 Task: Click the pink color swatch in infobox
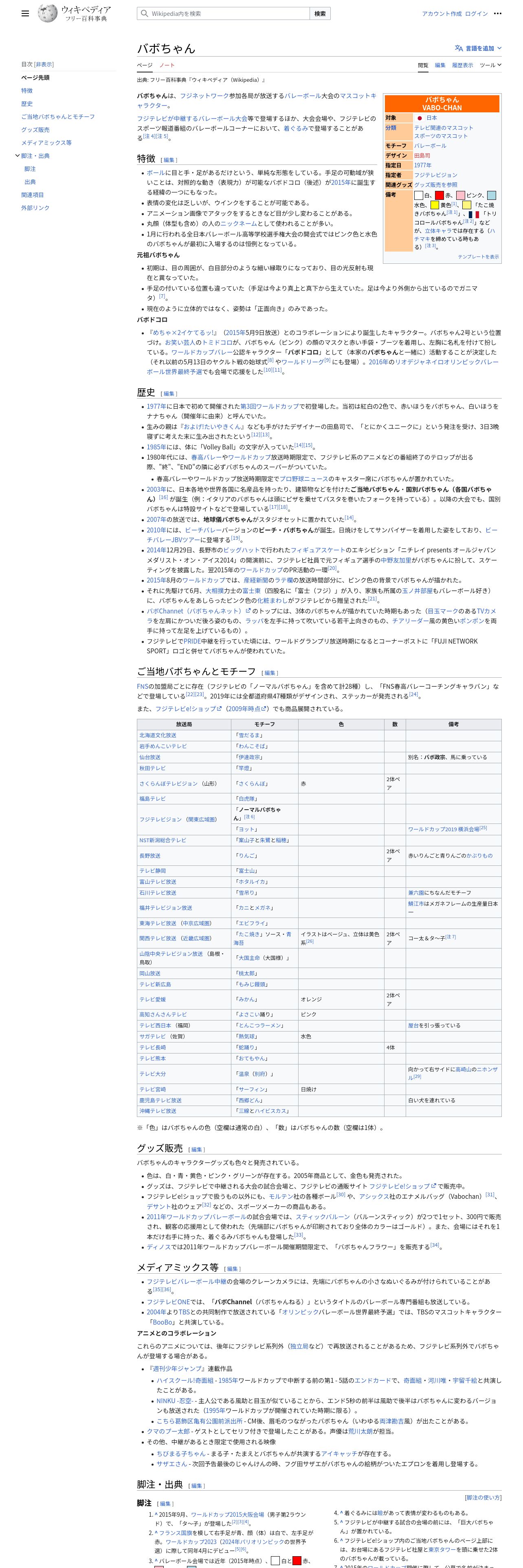[x=461, y=195]
